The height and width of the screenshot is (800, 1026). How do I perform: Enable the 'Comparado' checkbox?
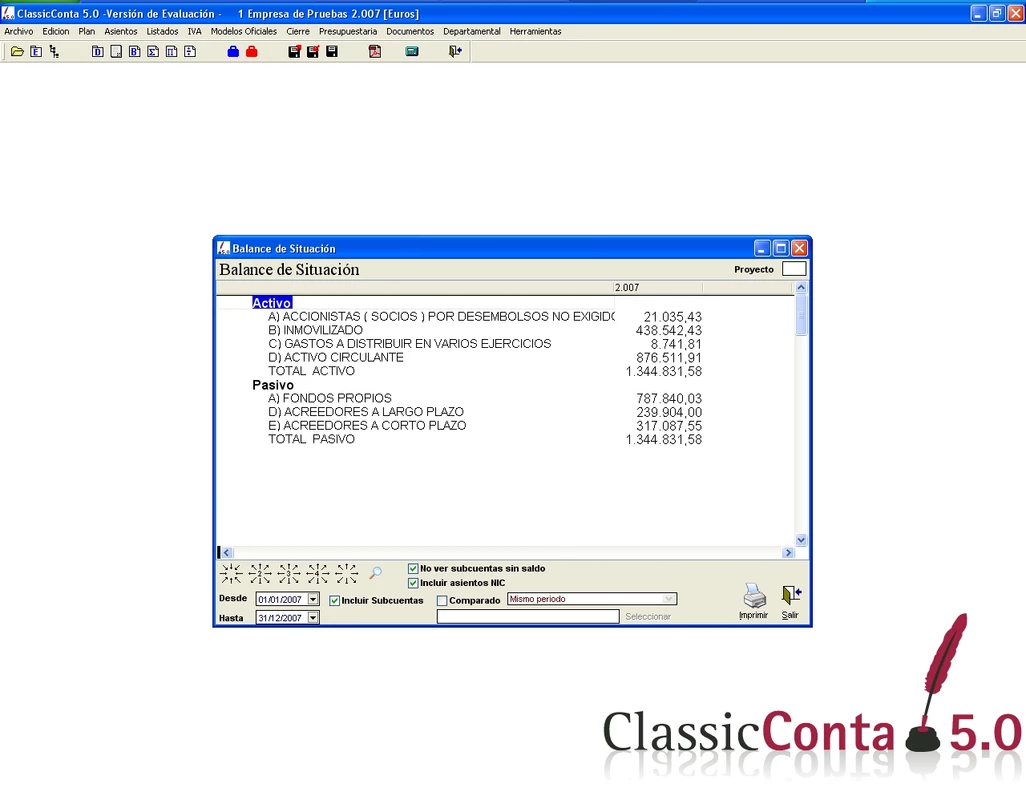[442, 600]
